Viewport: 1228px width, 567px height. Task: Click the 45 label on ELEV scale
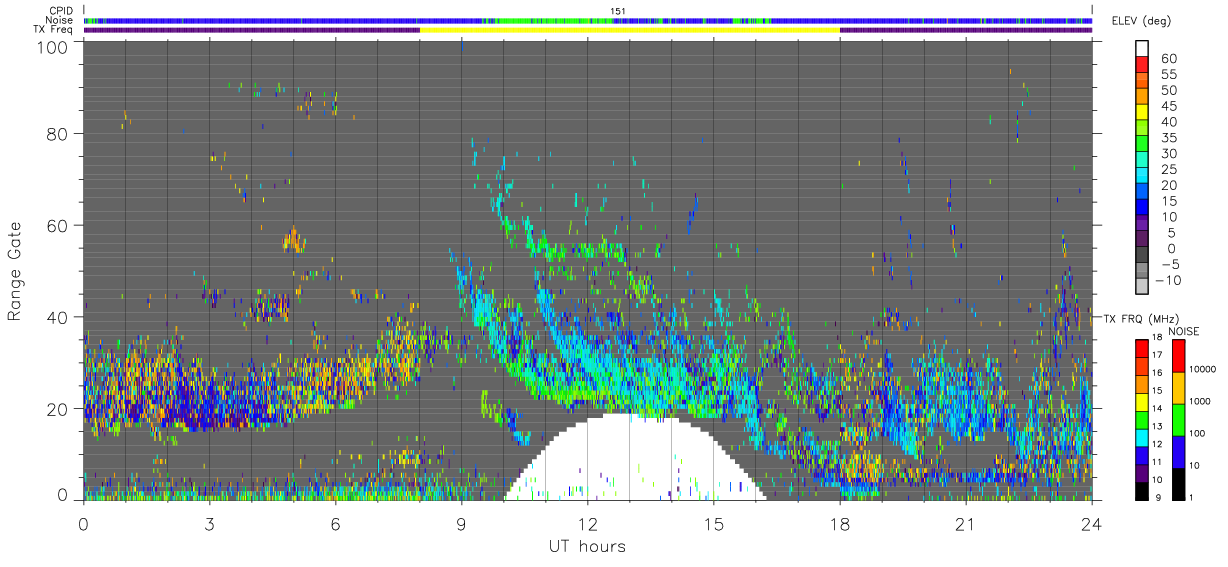coord(1168,107)
